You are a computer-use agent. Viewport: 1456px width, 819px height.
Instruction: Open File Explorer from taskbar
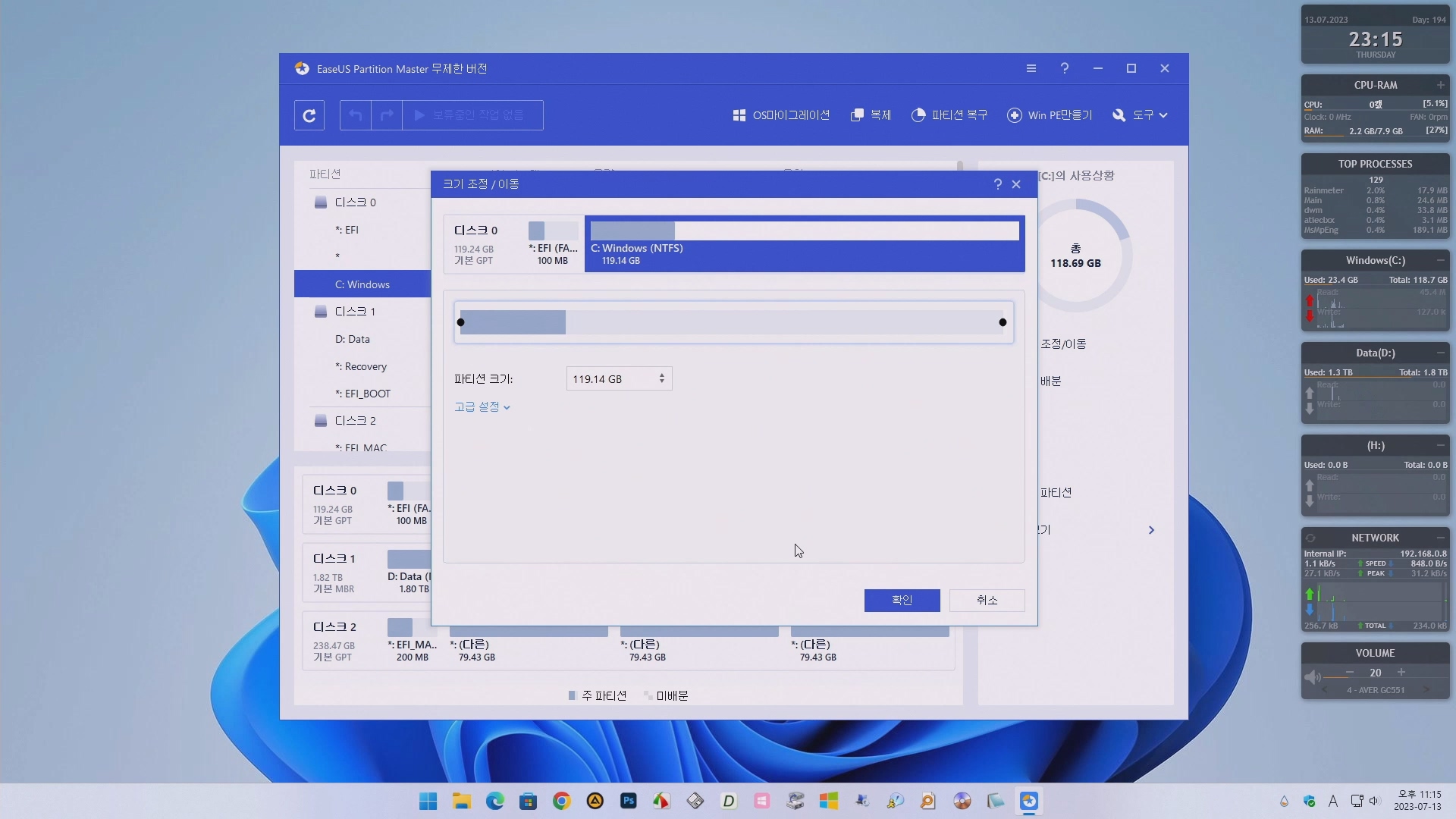461,801
